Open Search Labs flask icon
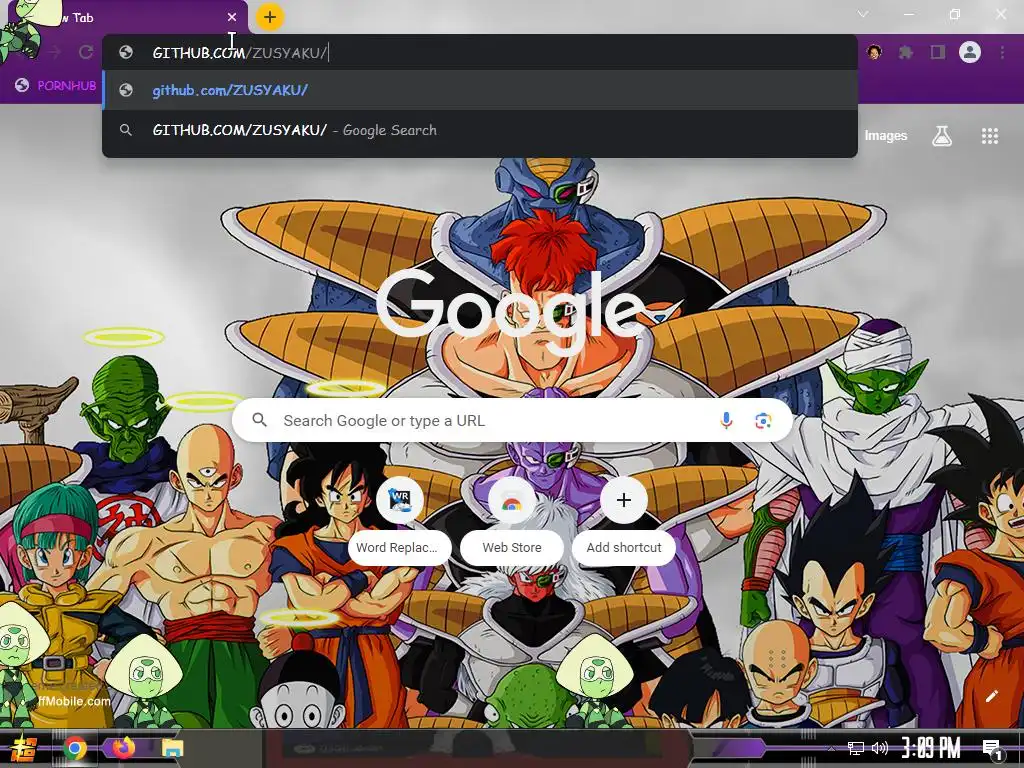 [942, 136]
